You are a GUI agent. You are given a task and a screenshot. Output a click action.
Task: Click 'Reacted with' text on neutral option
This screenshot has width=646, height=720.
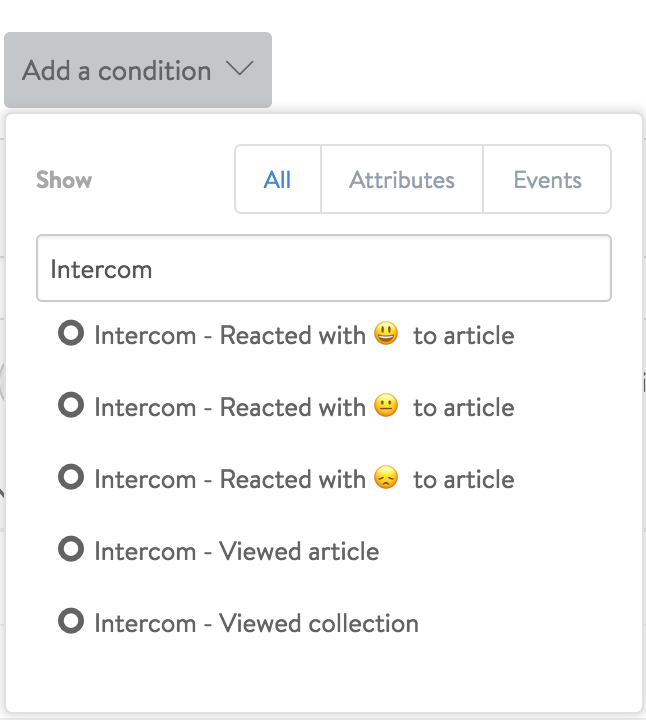292,407
